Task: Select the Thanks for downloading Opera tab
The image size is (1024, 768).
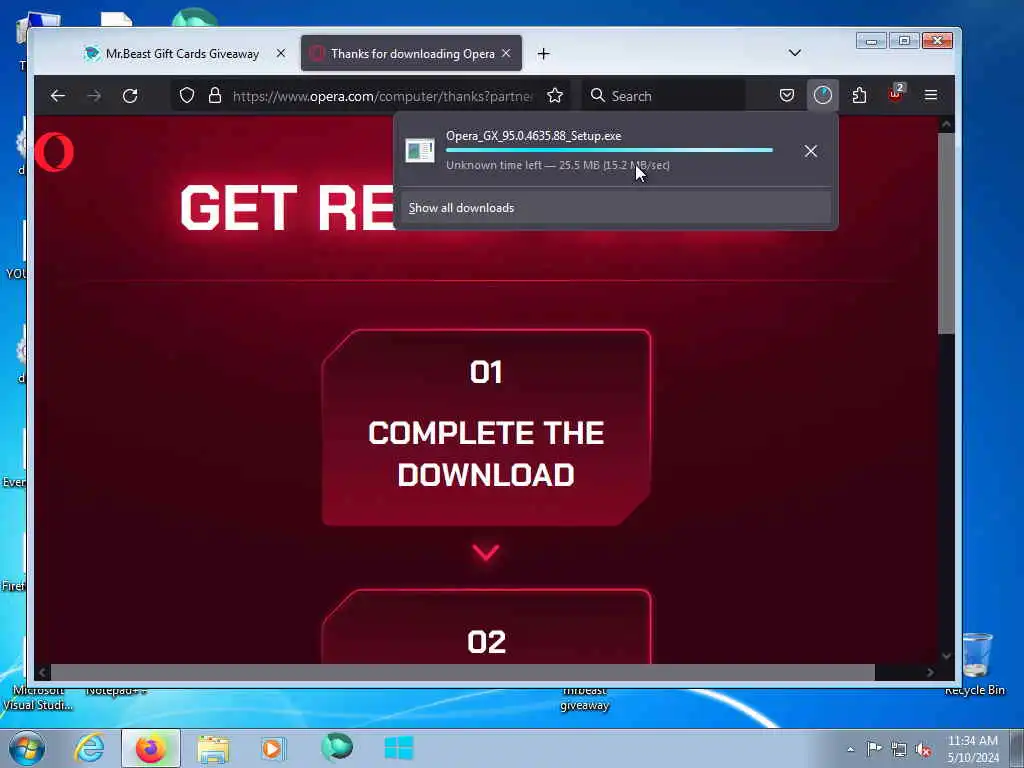Action: pos(411,54)
